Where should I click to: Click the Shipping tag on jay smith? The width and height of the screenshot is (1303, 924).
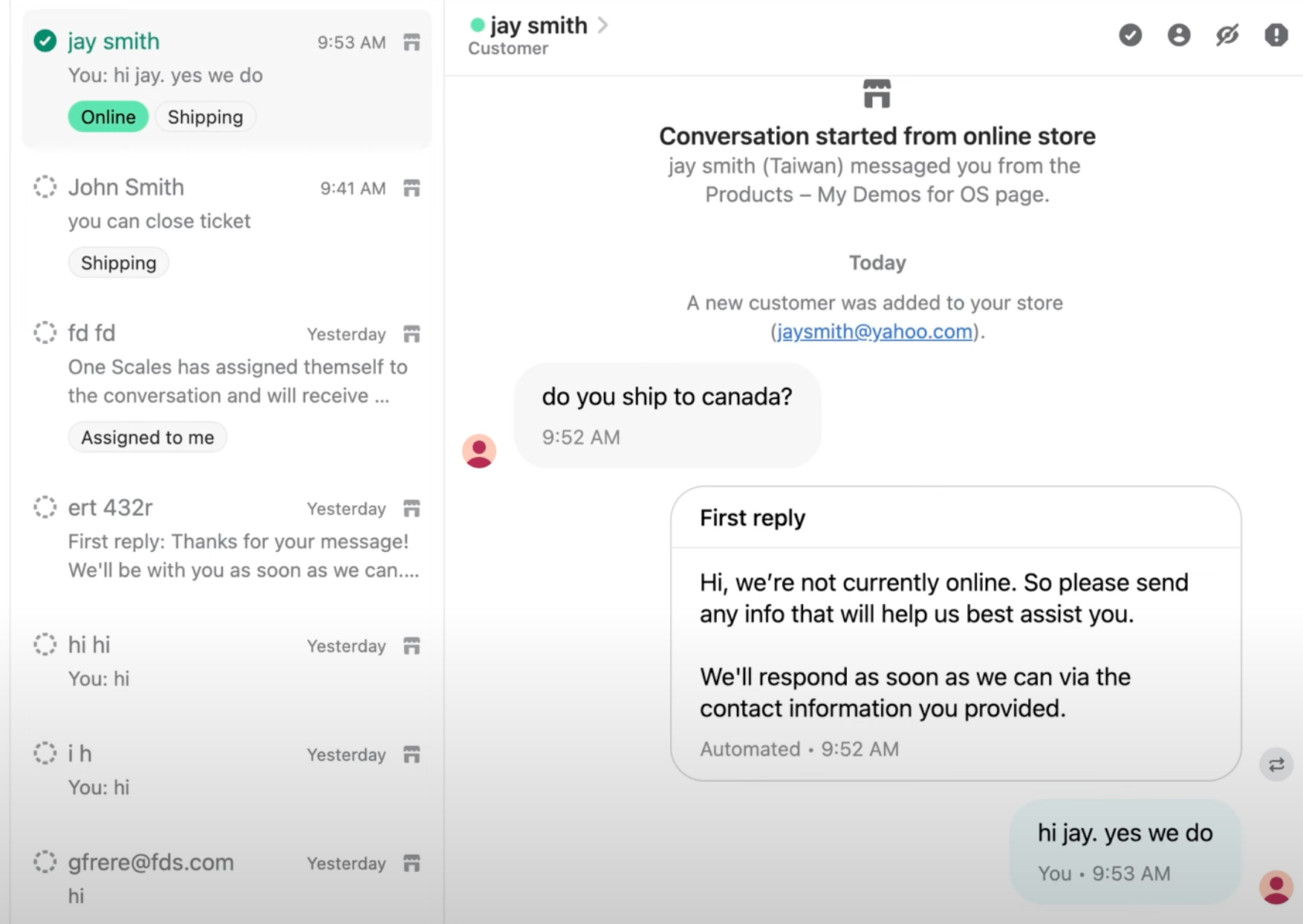pos(205,117)
